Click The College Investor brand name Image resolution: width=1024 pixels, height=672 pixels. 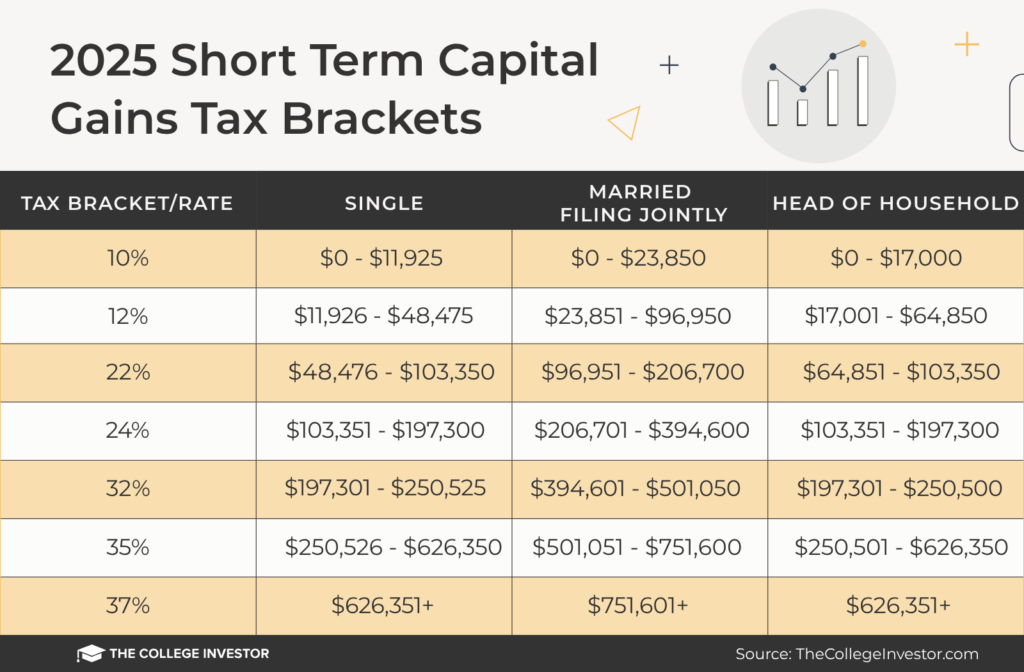pos(191,654)
